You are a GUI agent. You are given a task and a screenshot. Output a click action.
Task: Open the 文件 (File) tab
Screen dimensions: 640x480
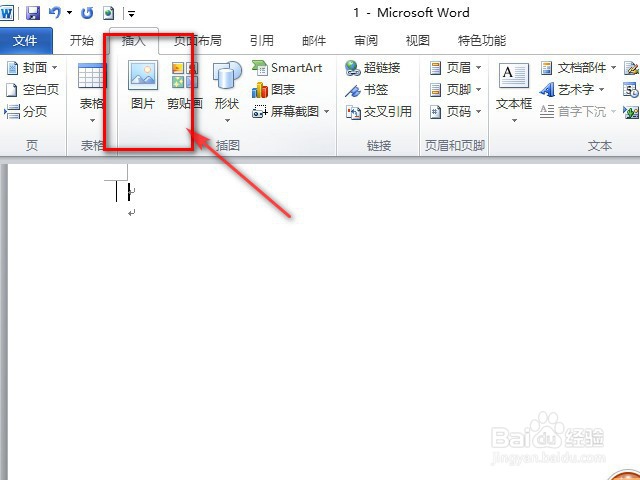25,40
